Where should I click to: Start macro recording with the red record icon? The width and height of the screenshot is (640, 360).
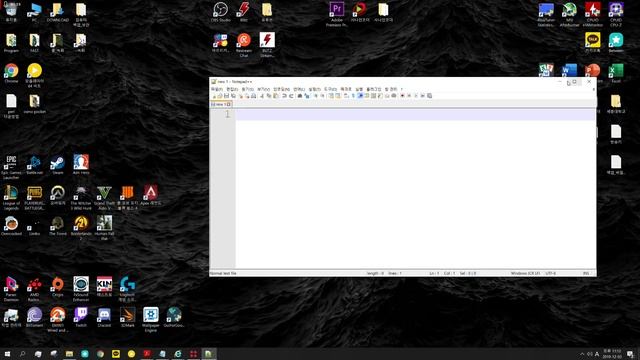[x=402, y=96]
